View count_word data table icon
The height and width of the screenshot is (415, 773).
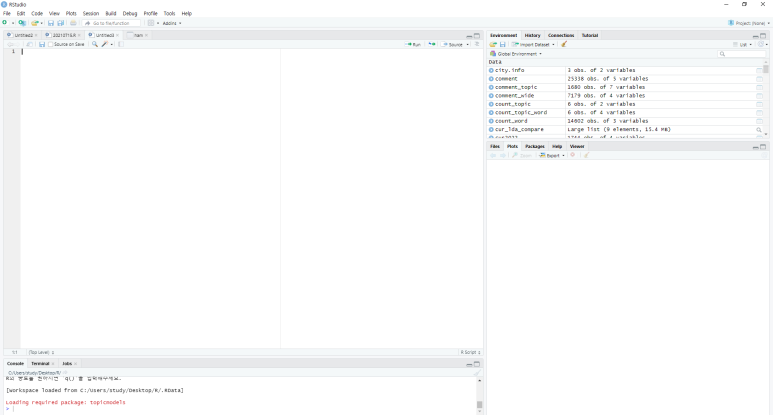pyautogui.click(x=759, y=121)
